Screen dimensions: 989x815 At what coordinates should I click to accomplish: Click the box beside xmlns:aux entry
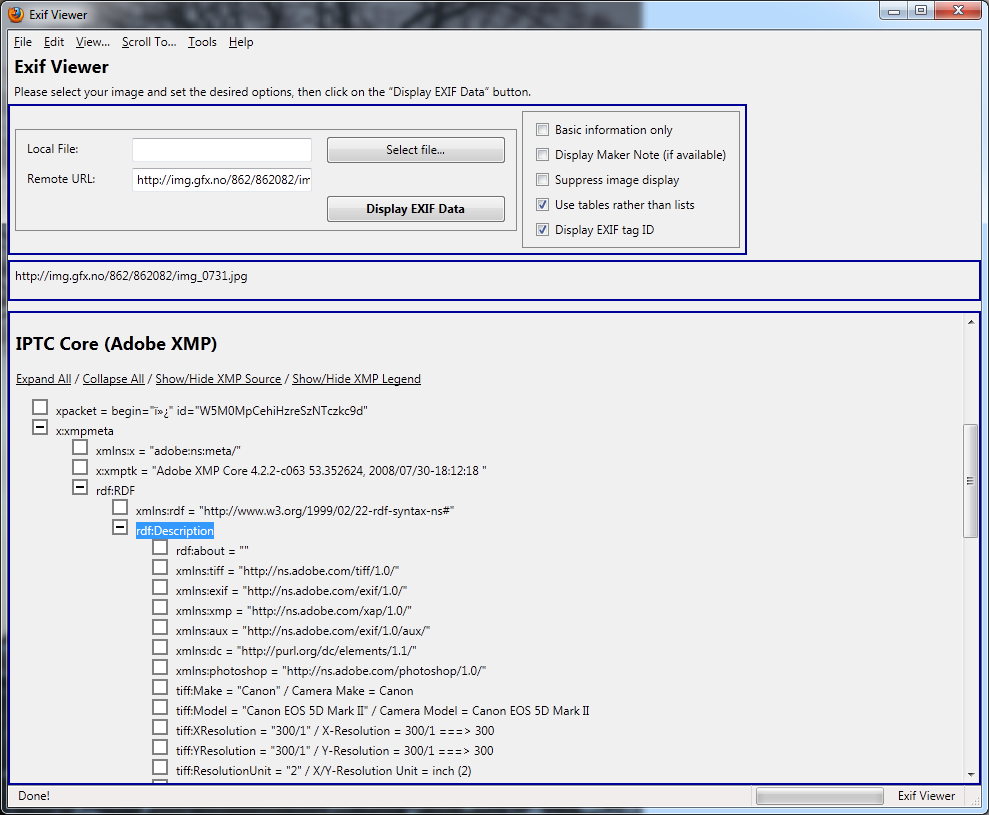(x=160, y=628)
